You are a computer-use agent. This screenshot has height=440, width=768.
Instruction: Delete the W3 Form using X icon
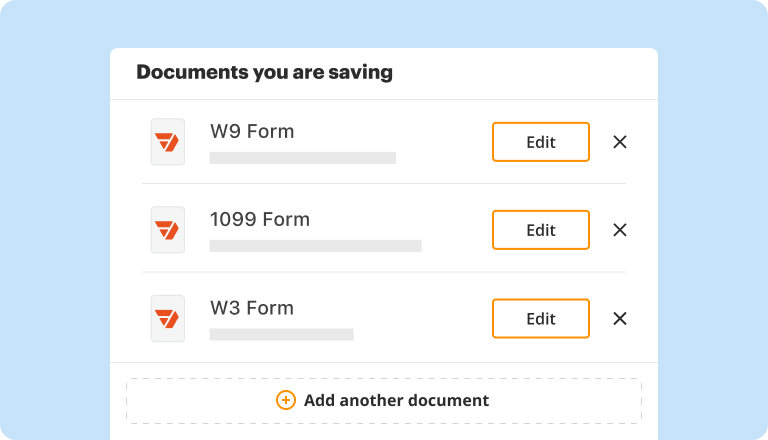[x=620, y=319]
